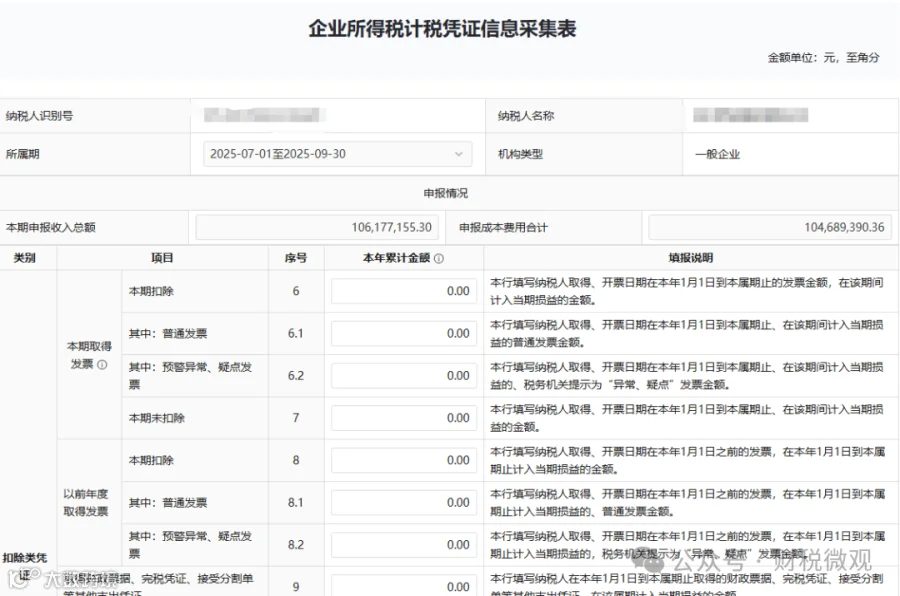Click amount field for row 6 本期扣除
The height and width of the screenshot is (596, 900).
click(x=404, y=291)
